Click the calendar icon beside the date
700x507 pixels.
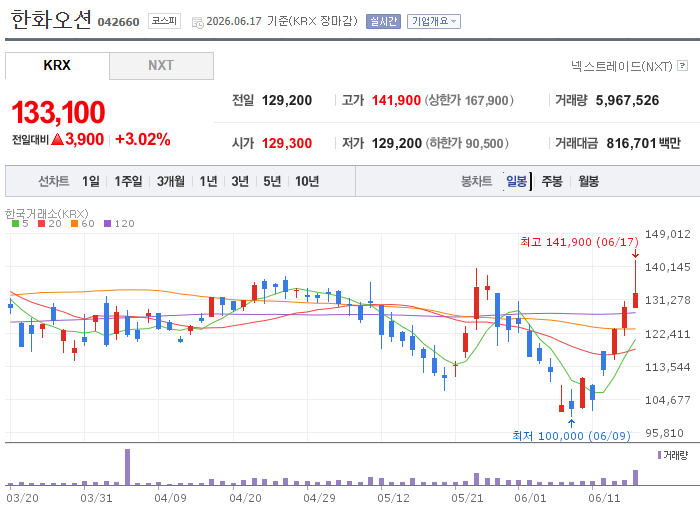(x=197, y=22)
